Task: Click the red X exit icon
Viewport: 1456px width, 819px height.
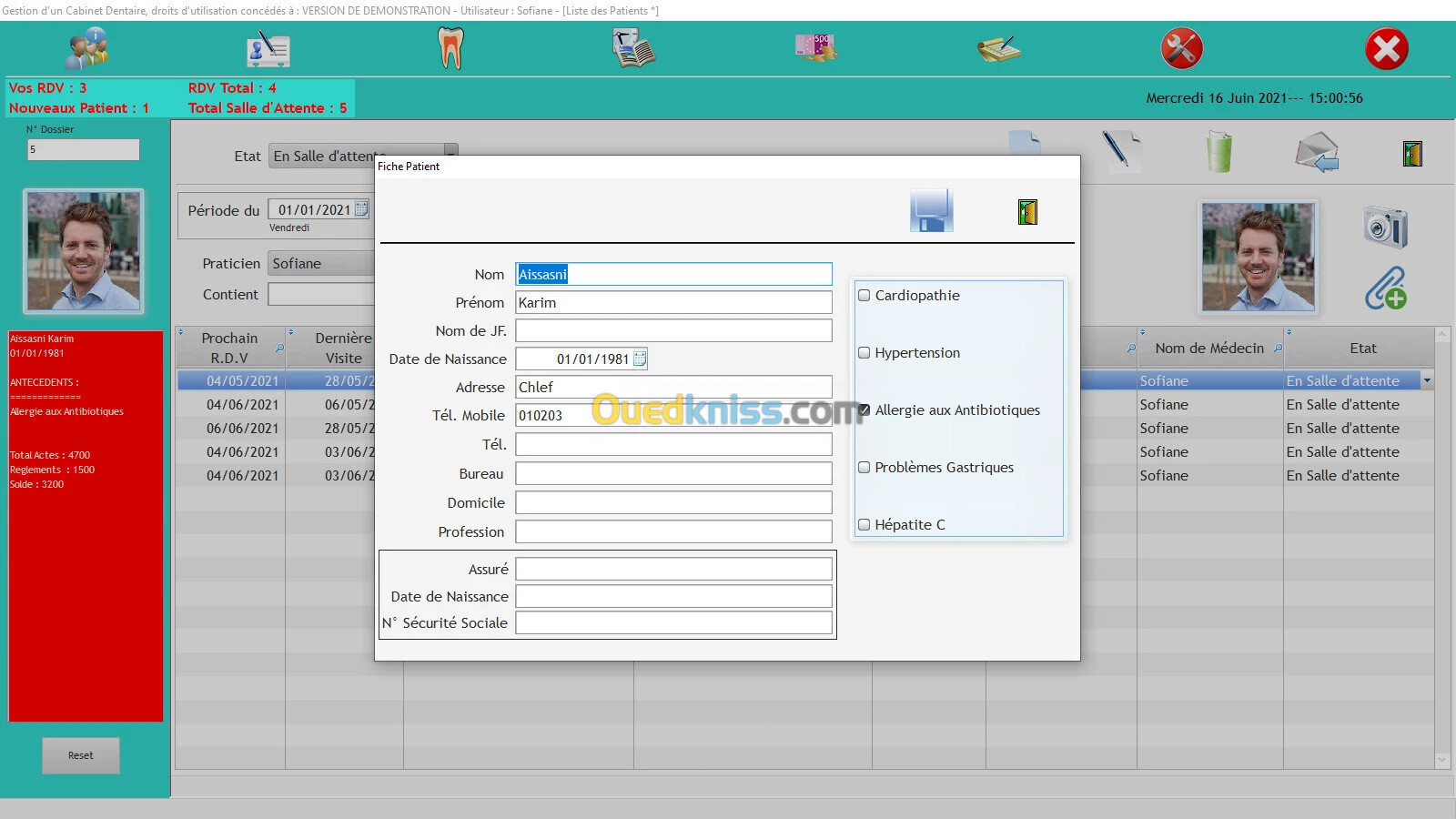Action: tap(1386, 48)
